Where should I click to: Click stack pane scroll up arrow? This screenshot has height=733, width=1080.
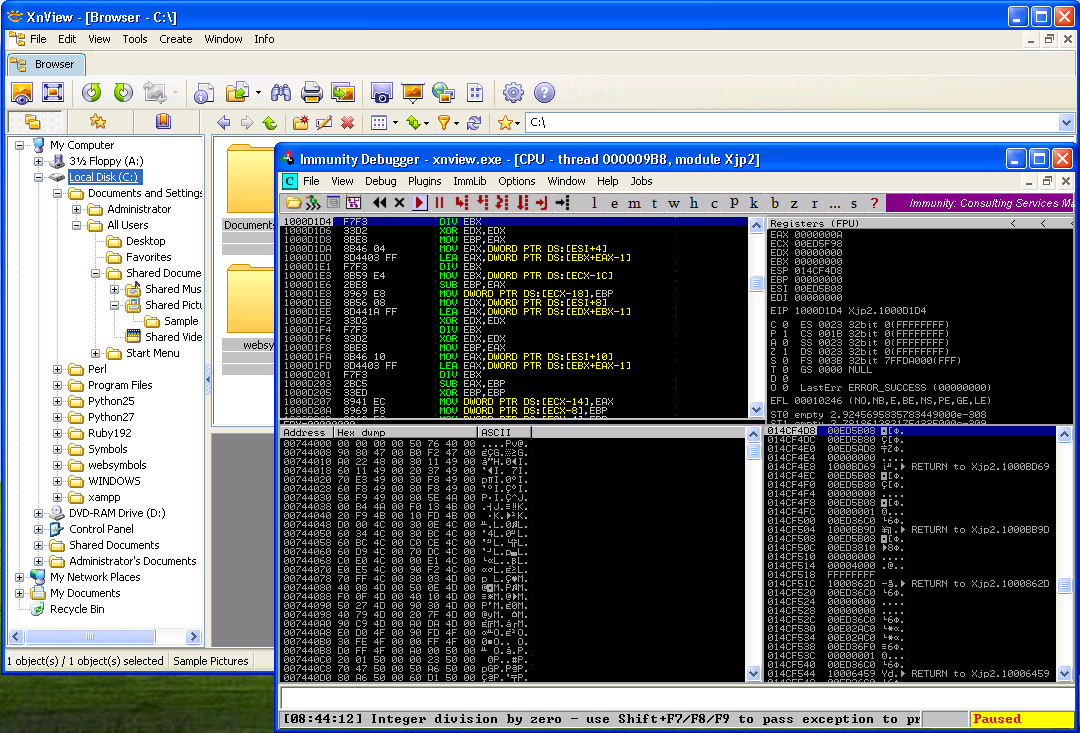coord(1064,435)
